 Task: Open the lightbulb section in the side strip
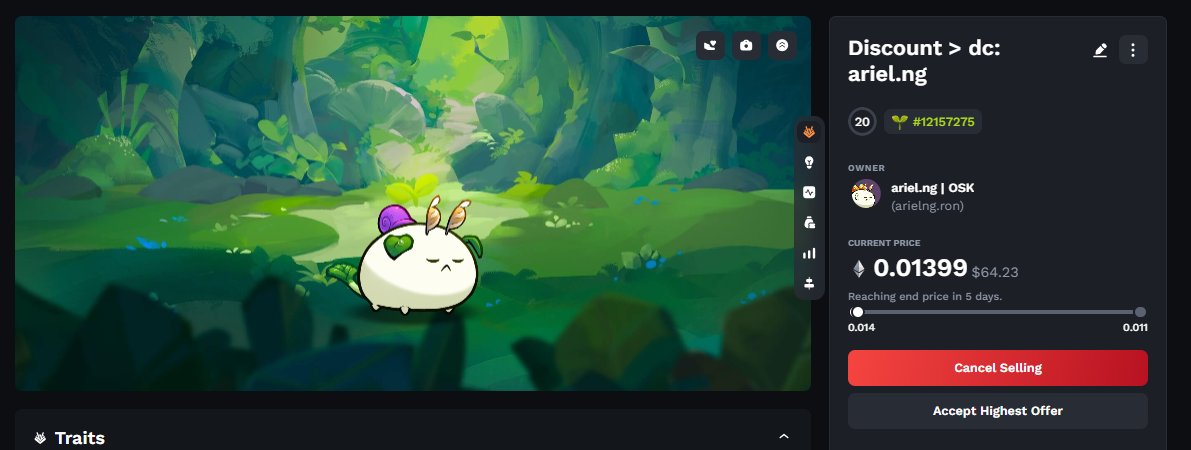click(809, 162)
